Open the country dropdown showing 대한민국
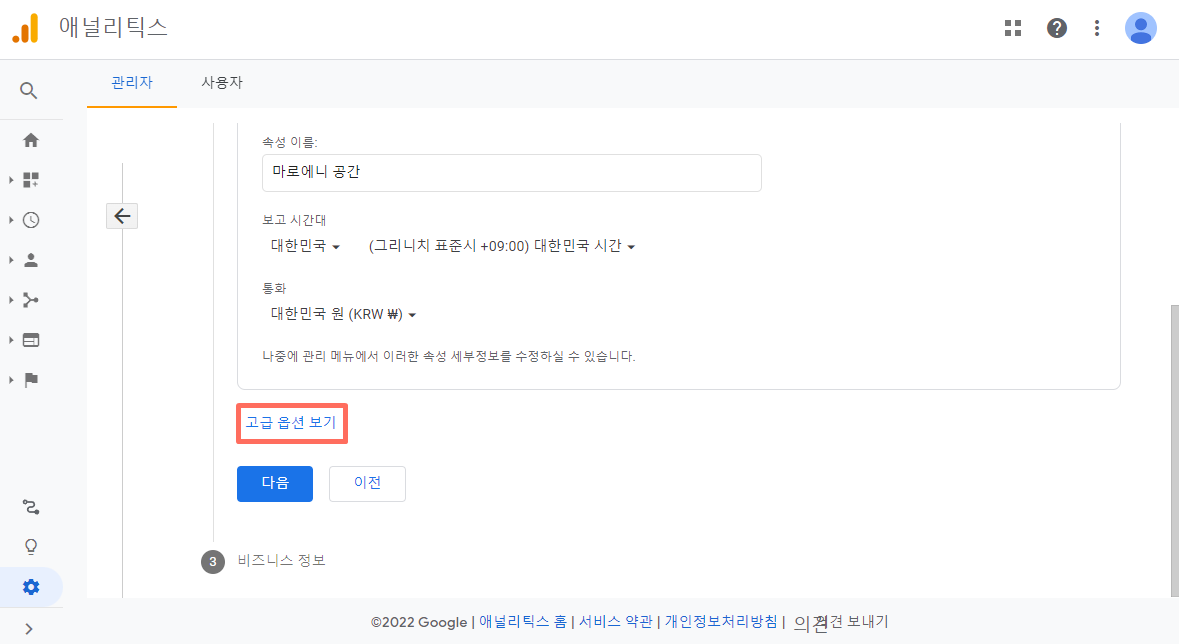This screenshot has width=1179, height=644. coord(303,244)
